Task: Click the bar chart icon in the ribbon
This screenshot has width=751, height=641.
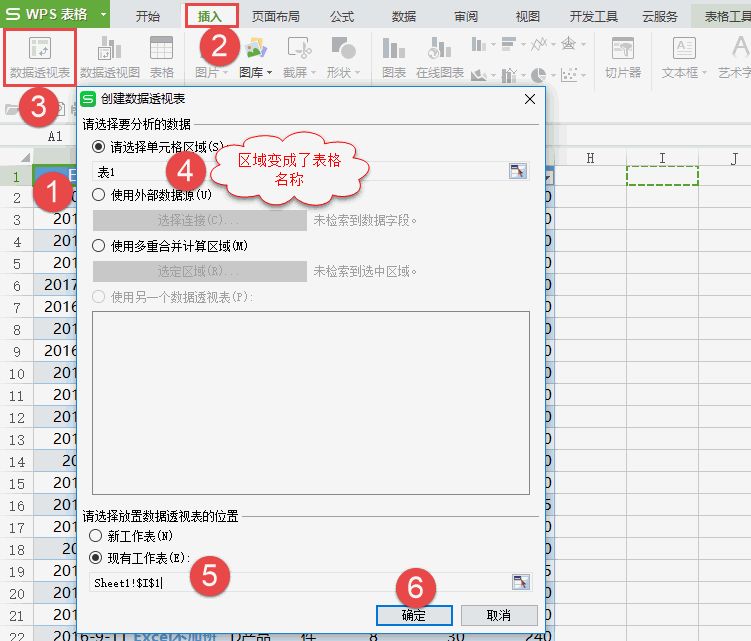Action: [509, 44]
